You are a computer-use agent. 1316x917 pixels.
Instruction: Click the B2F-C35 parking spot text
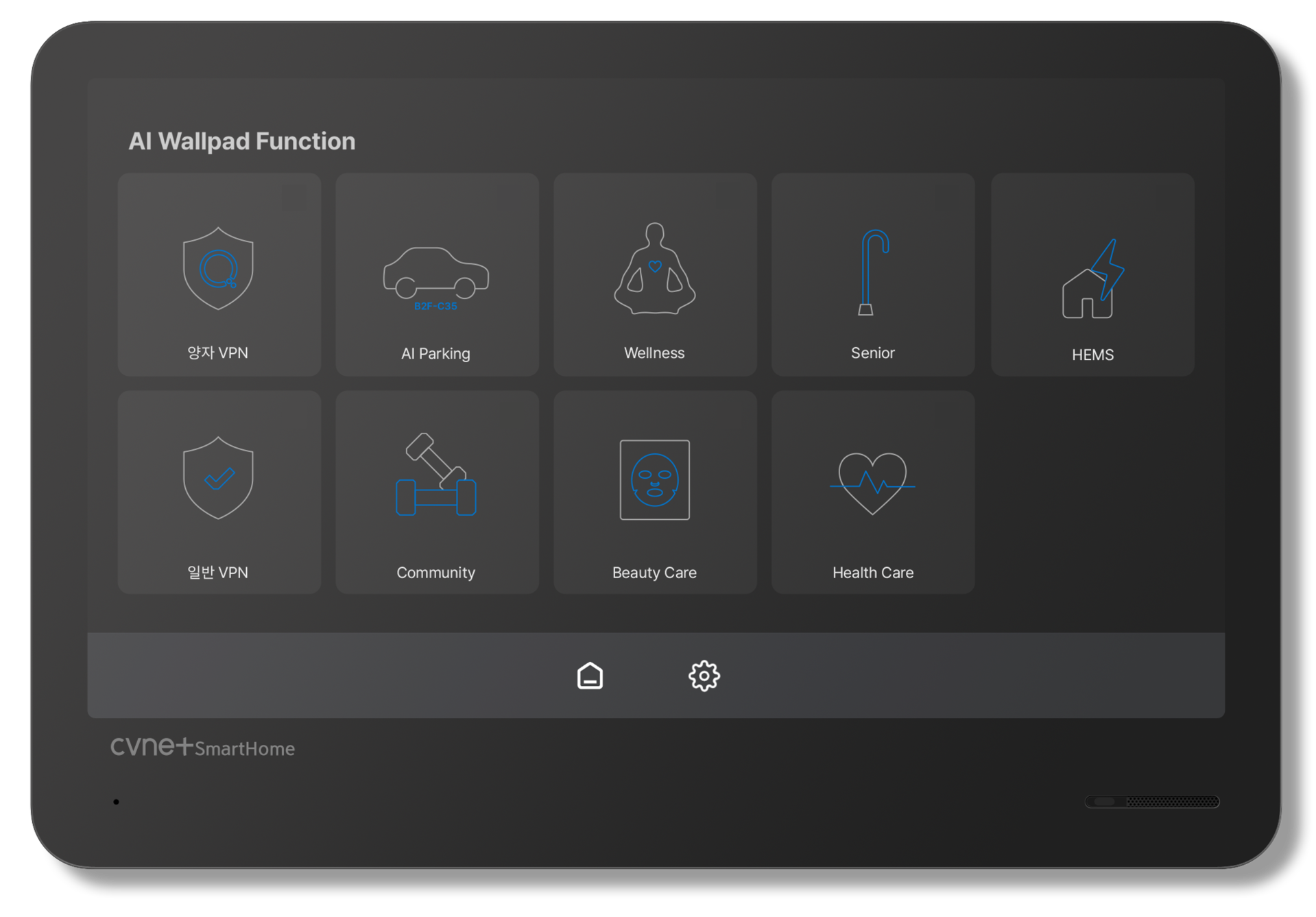[x=435, y=306]
